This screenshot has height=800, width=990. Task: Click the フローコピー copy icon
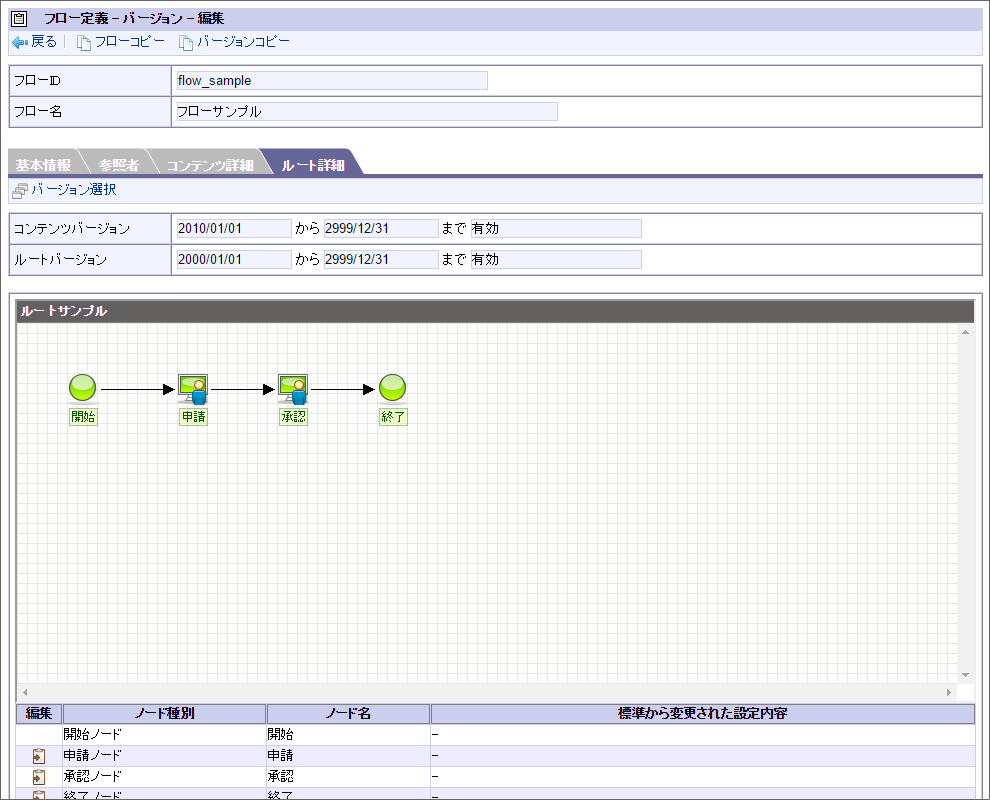click(x=83, y=42)
